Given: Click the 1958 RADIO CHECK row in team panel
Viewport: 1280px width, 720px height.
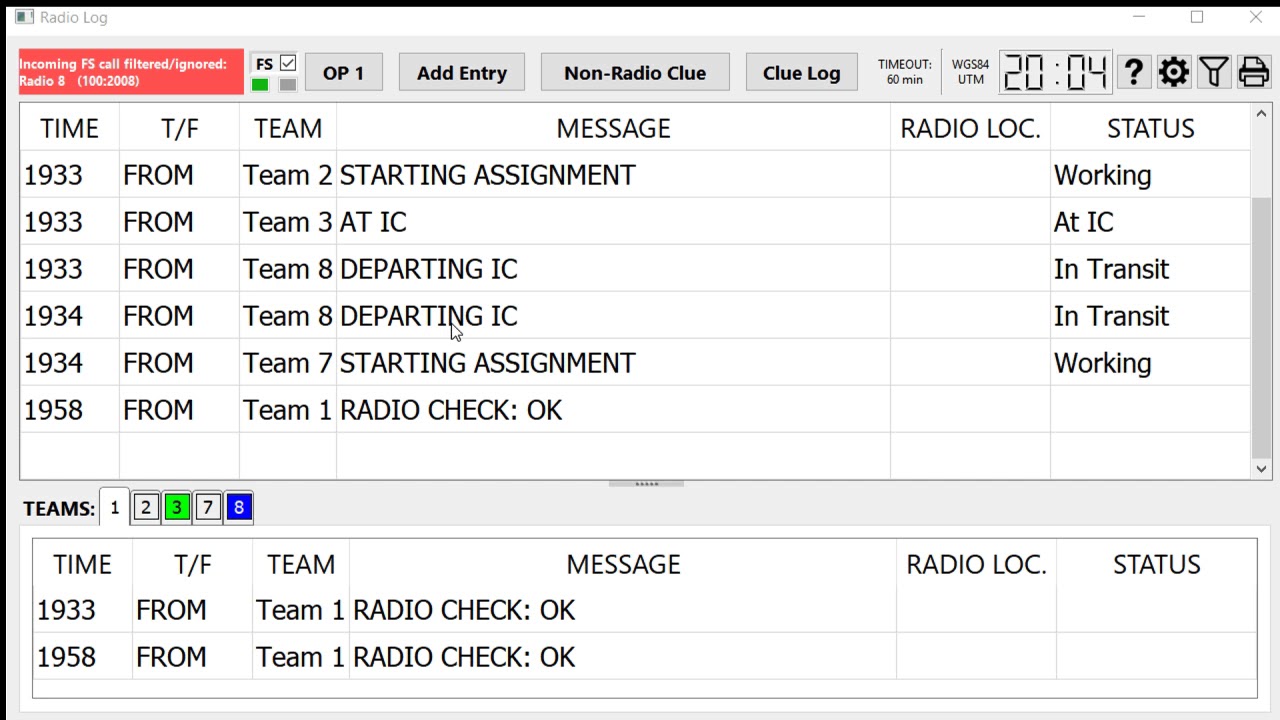Looking at the screenshot, I should (645, 657).
